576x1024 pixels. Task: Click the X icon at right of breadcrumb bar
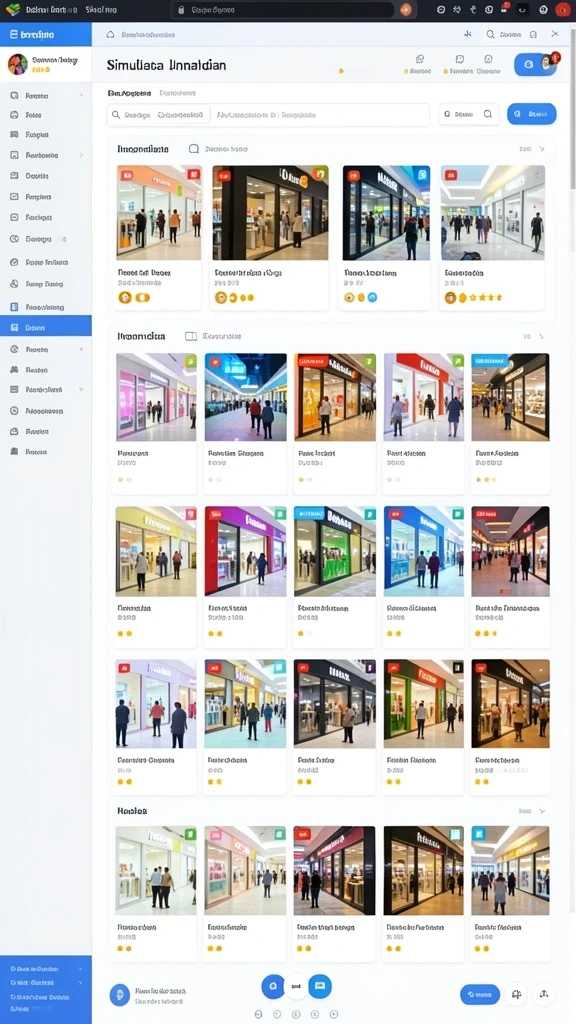pyautogui.click(x=554, y=34)
